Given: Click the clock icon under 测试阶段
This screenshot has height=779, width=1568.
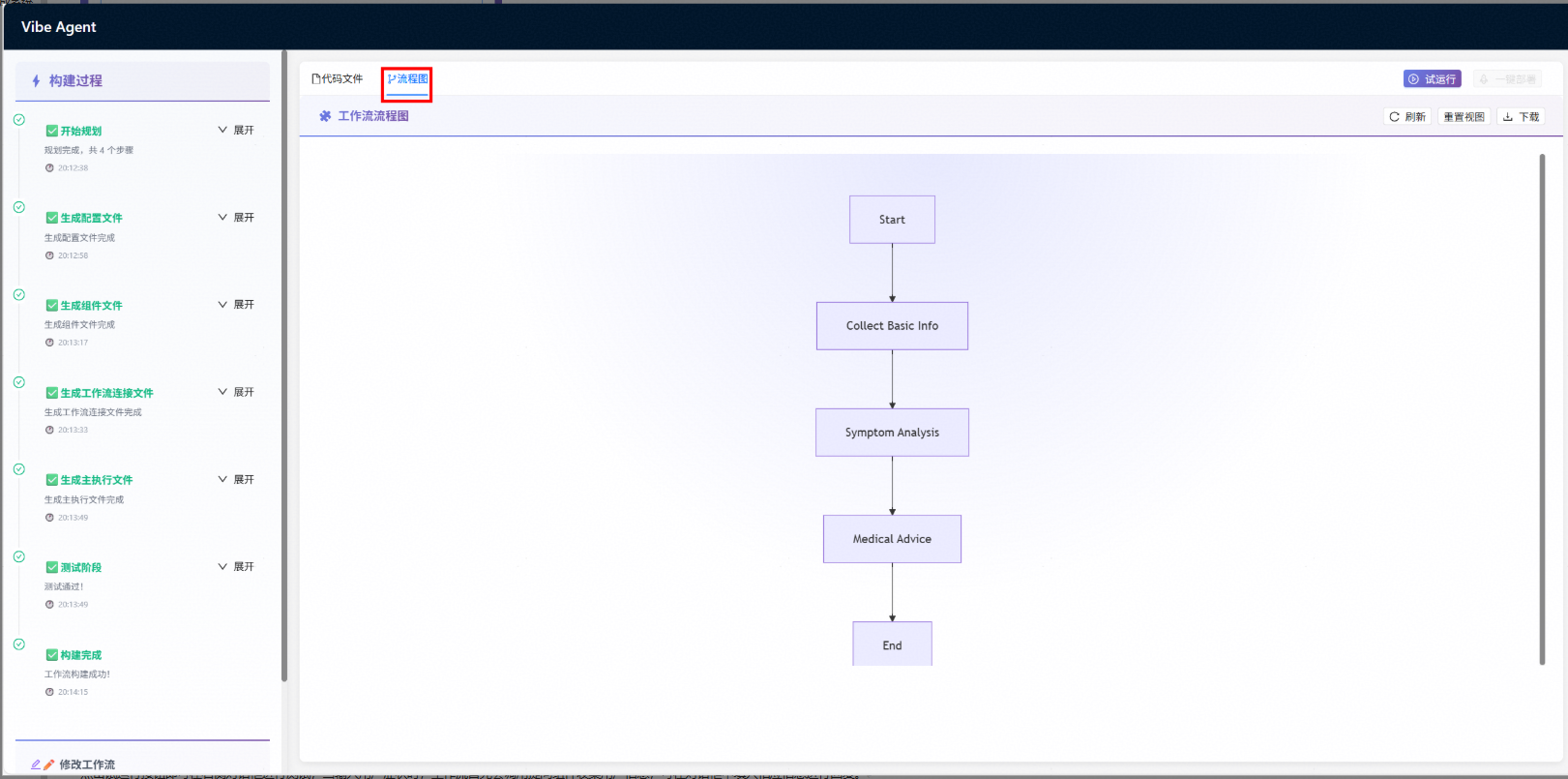Looking at the screenshot, I should pos(49,605).
